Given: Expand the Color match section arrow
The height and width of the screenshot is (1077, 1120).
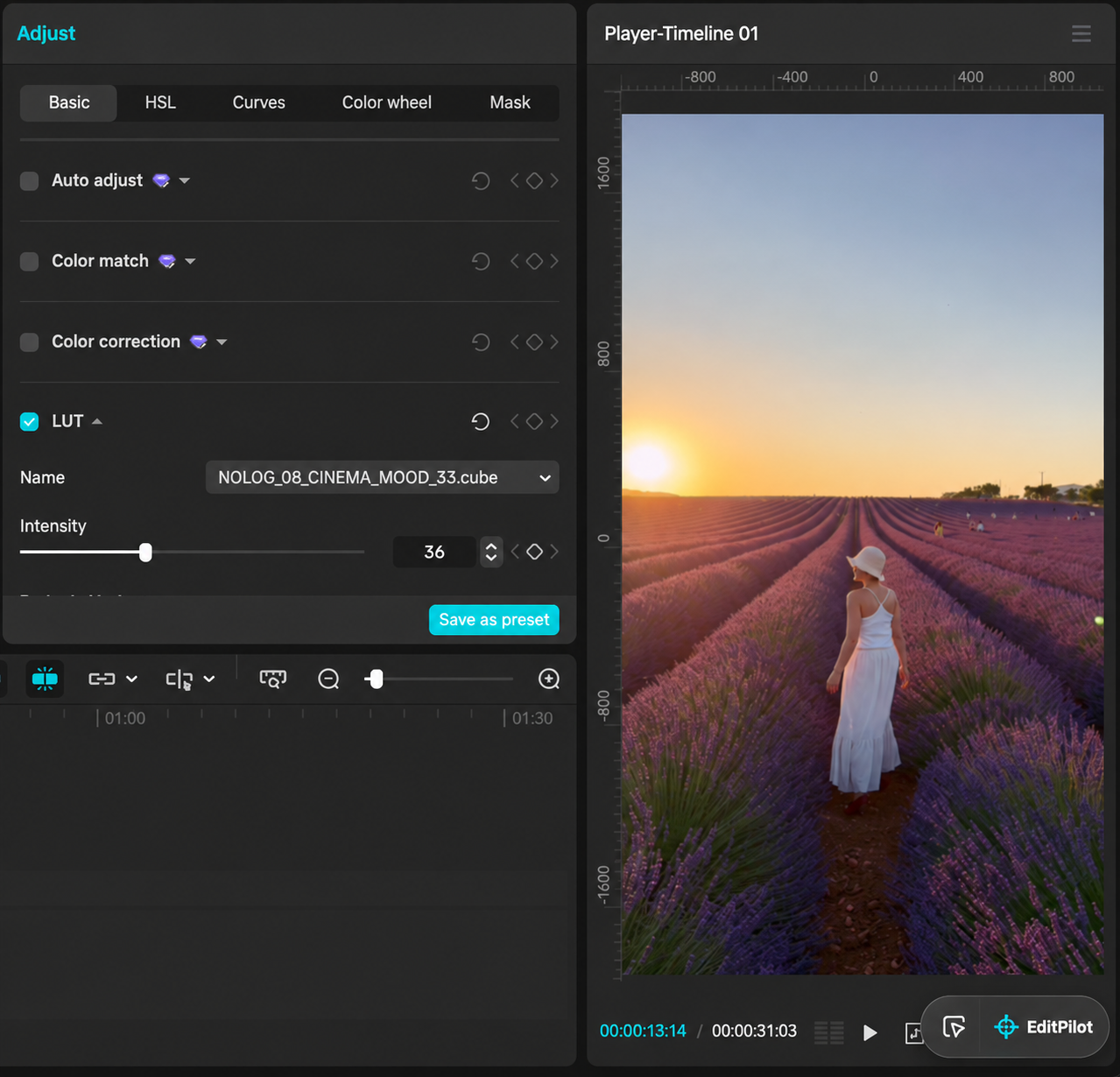Looking at the screenshot, I should tap(190, 261).
